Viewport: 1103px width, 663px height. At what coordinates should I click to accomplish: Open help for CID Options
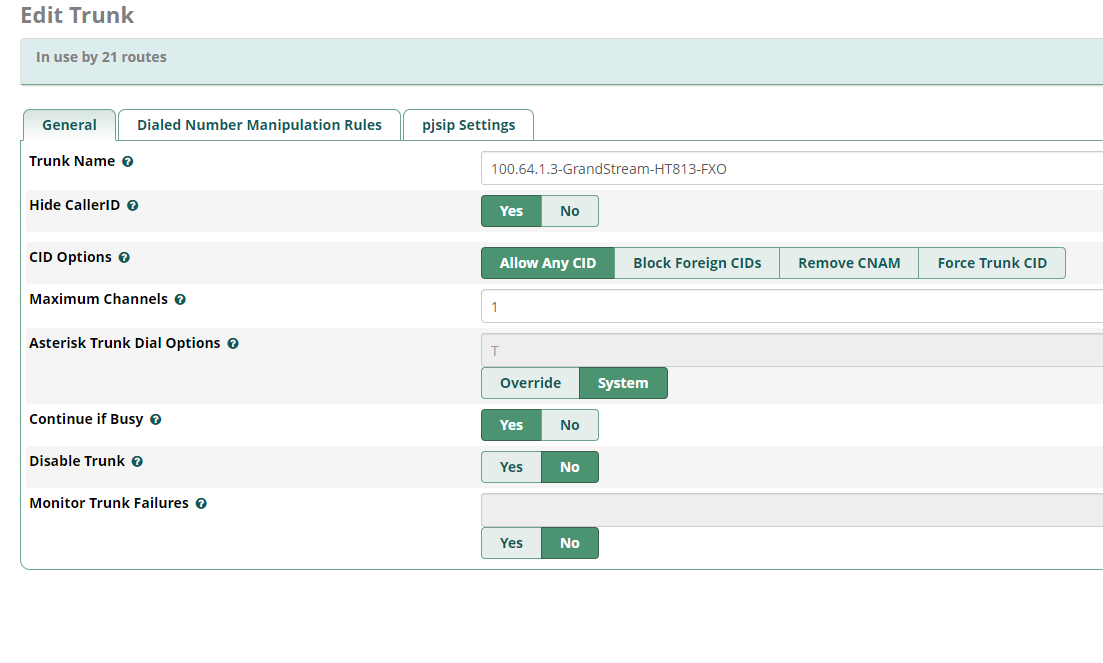click(124, 257)
